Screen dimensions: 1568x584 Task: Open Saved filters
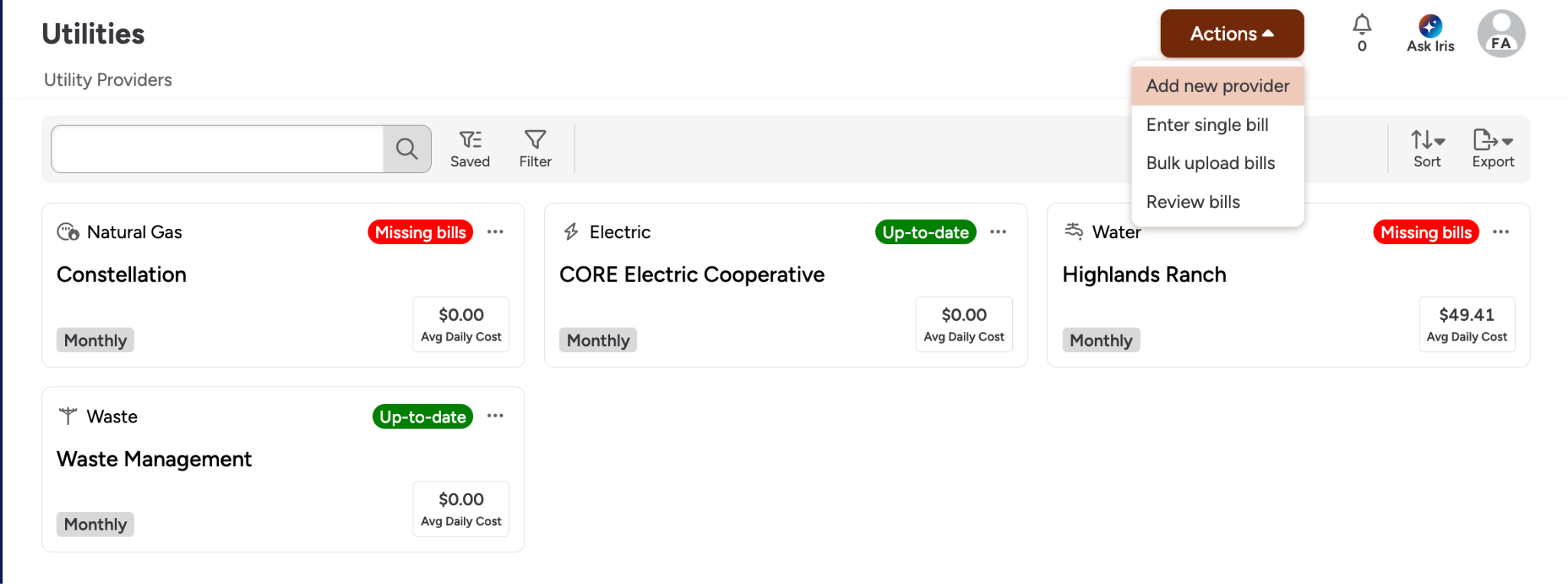470,148
